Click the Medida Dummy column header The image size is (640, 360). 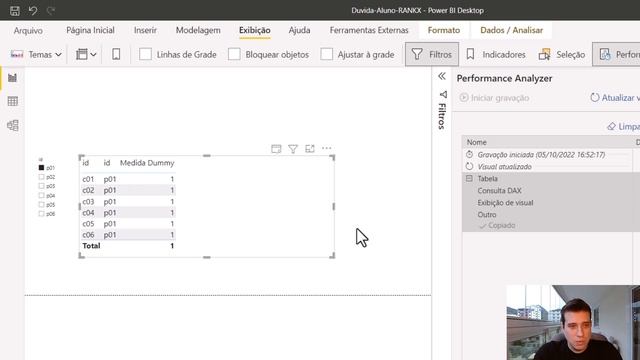[147, 163]
